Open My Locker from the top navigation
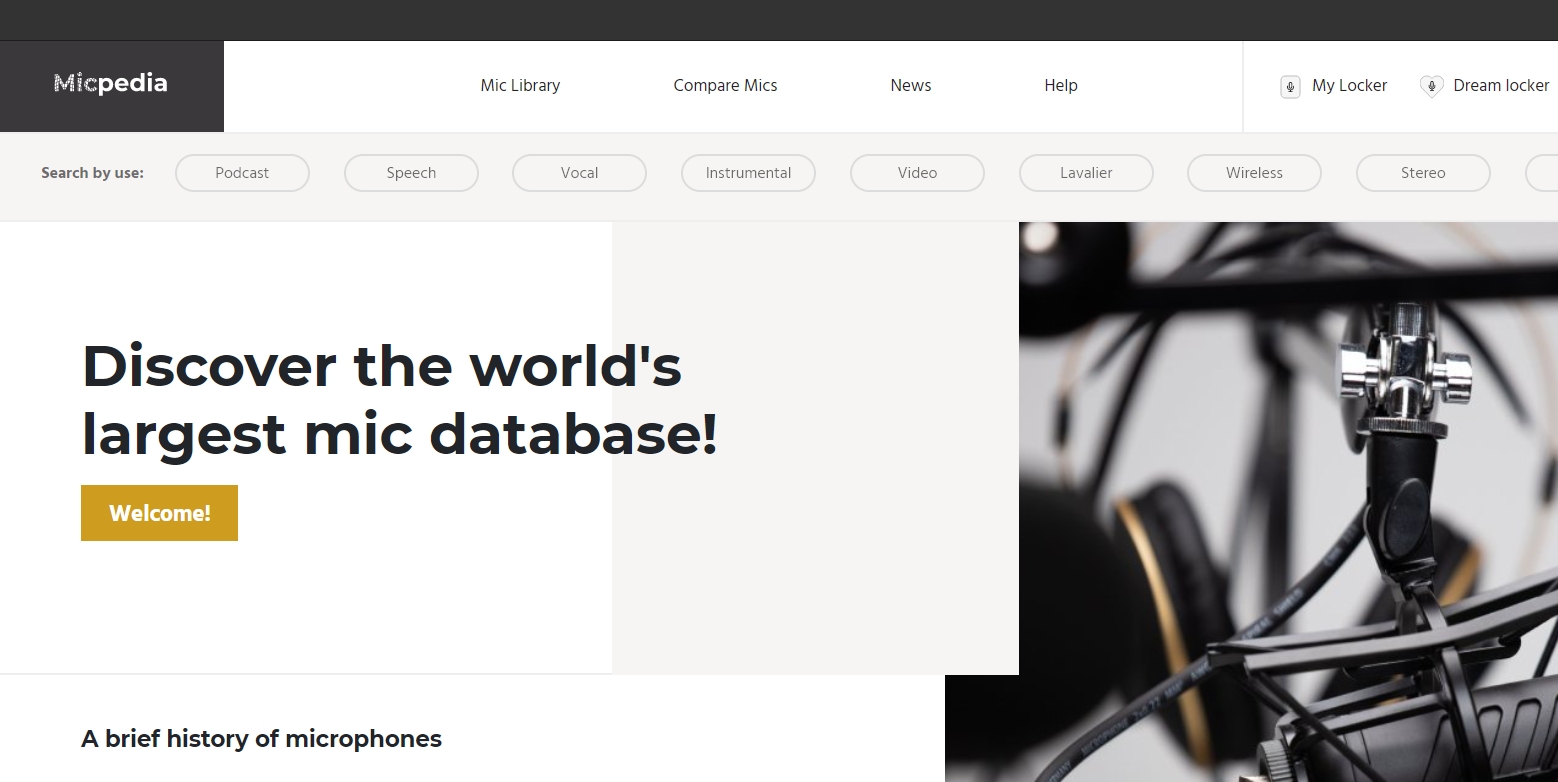The height and width of the screenshot is (782, 1558). pyautogui.click(x=1349, y=85)
